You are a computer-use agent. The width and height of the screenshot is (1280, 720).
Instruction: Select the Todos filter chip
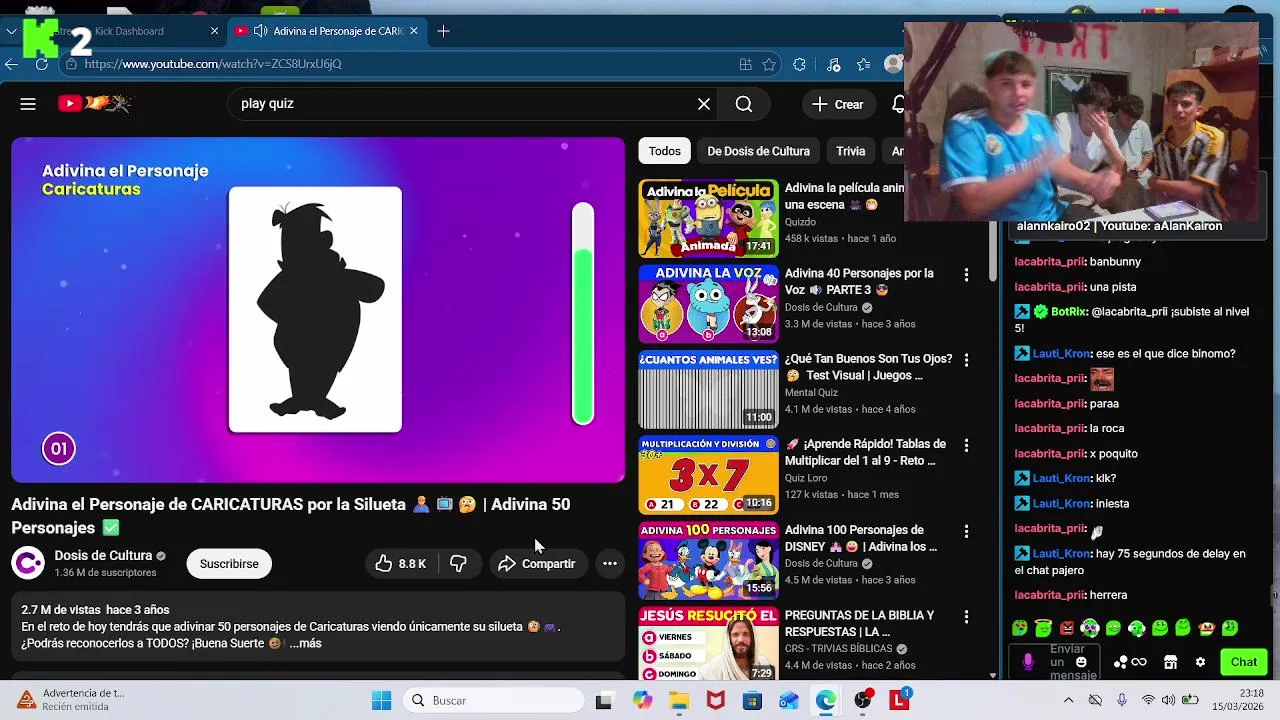664,151
